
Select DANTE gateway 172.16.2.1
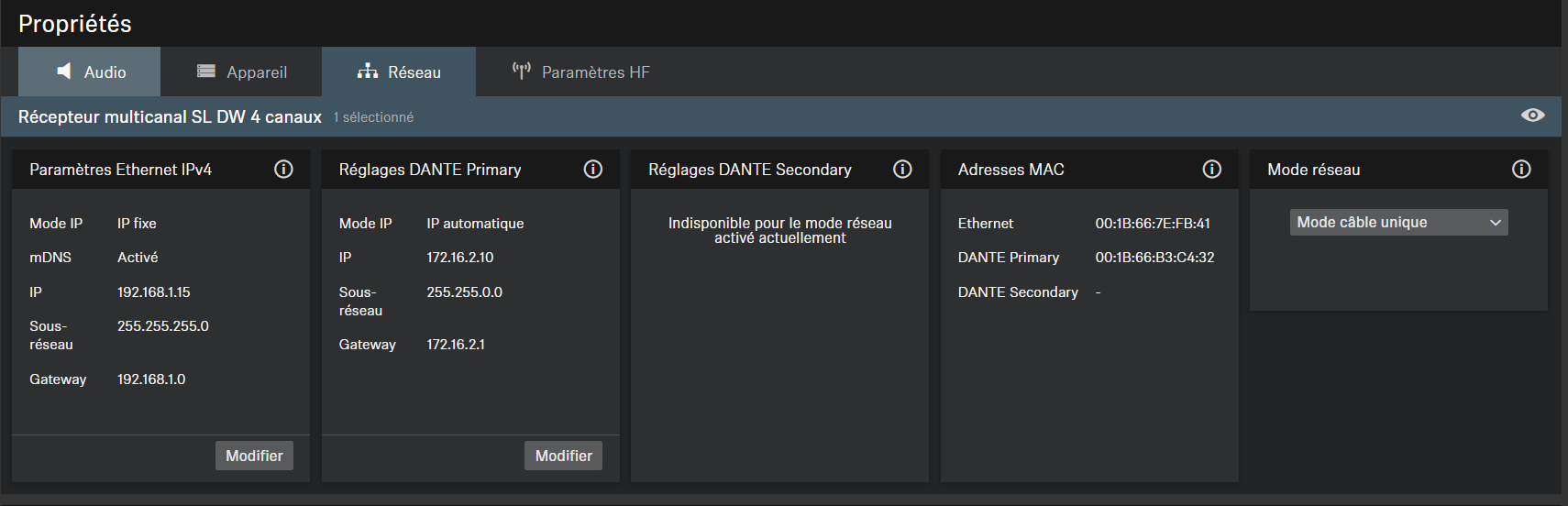(x=456, y=345)
